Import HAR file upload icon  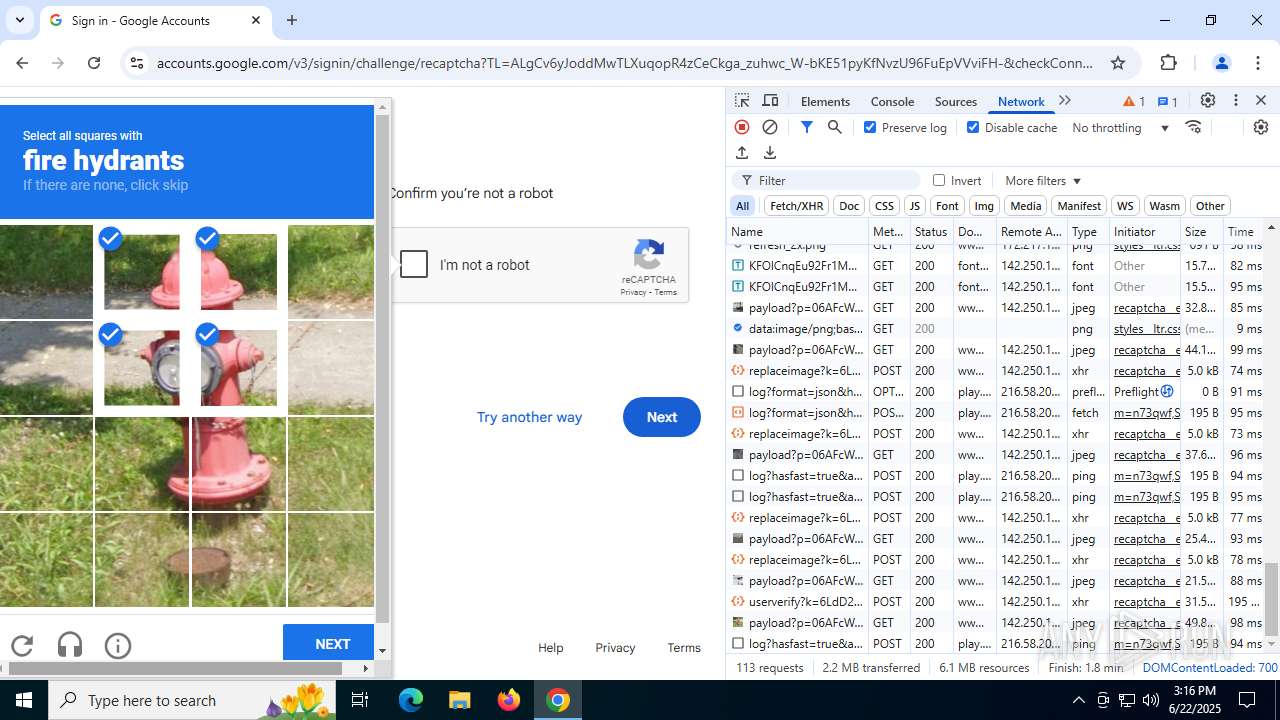click(742, 153)
